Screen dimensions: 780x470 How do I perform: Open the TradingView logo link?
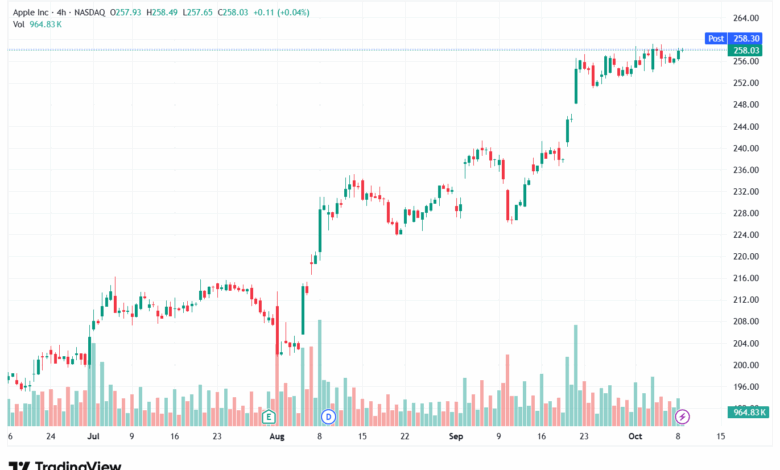65,464
